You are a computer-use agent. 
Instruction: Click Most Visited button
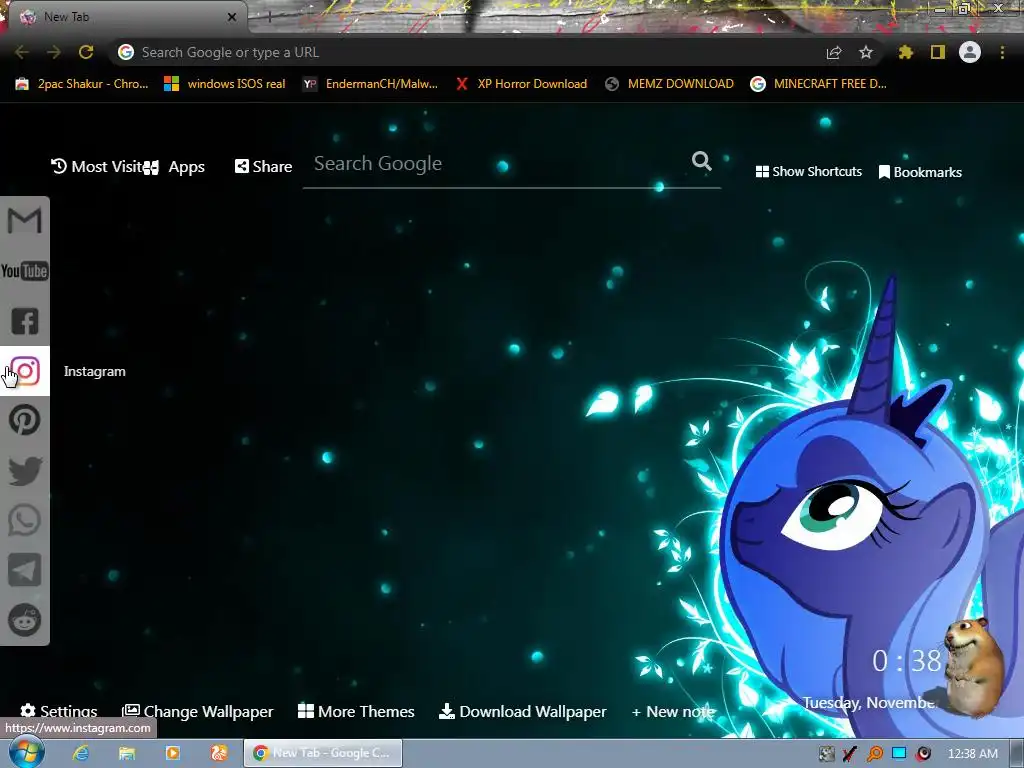coord(97,167)
